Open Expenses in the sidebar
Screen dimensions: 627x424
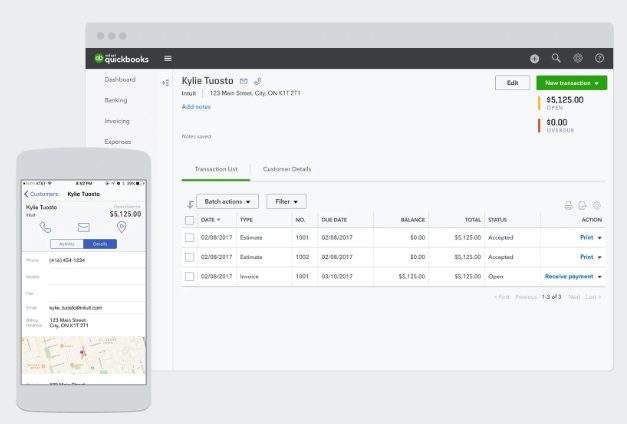click(118, 142)
